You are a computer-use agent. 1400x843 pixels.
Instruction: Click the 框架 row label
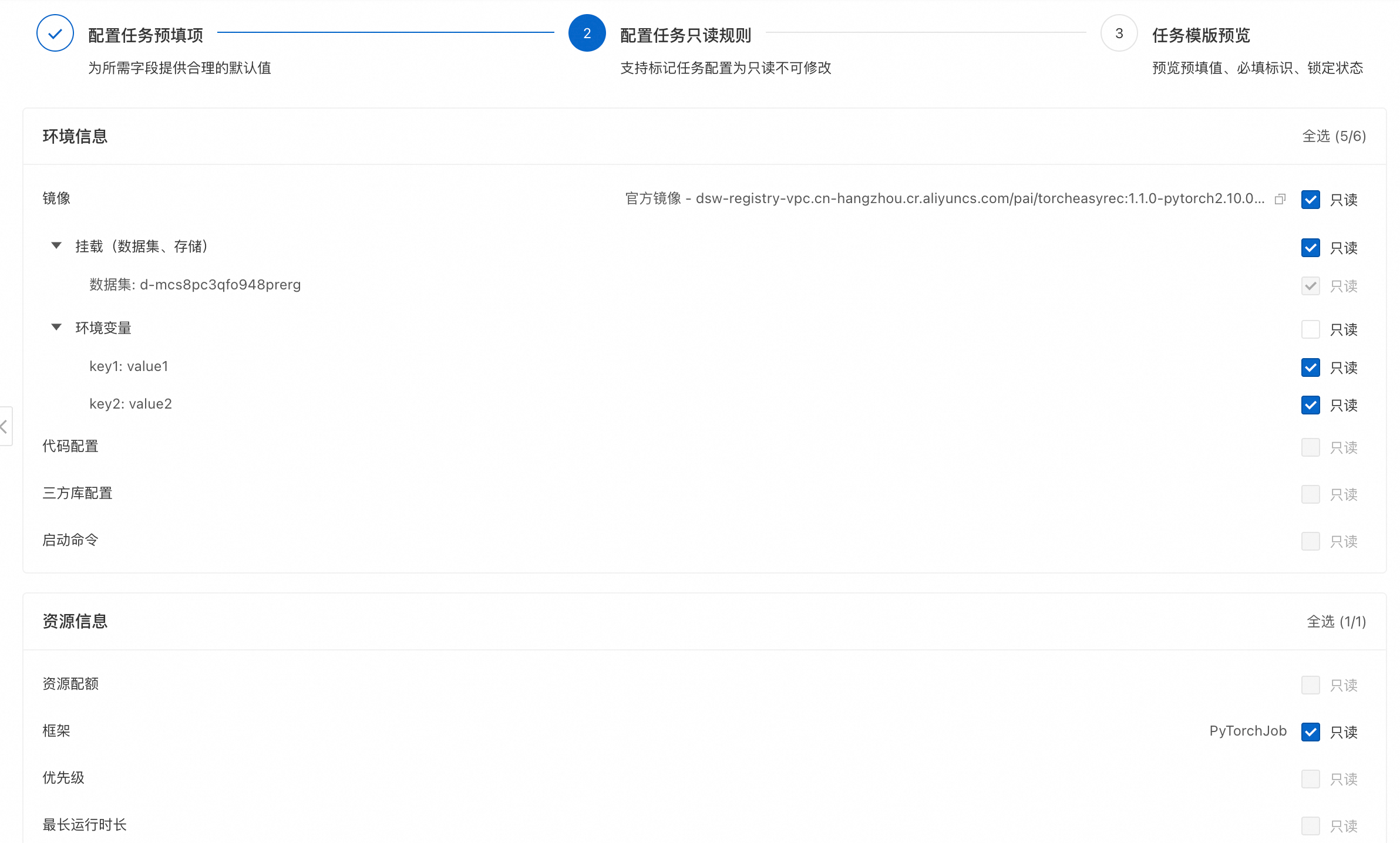pyautogui.click(x=56, y=731)
